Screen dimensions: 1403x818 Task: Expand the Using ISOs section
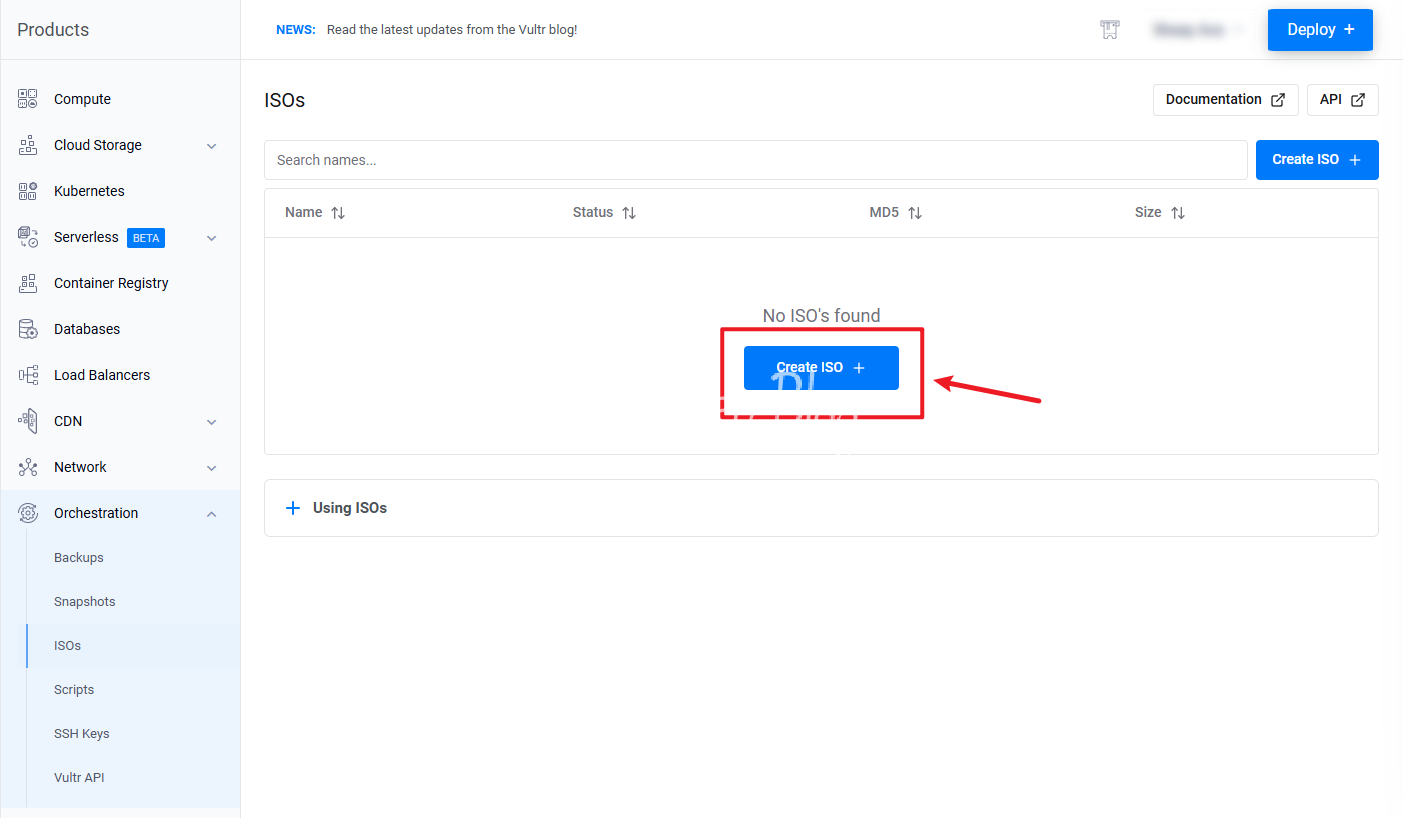[x=821, y=508]
